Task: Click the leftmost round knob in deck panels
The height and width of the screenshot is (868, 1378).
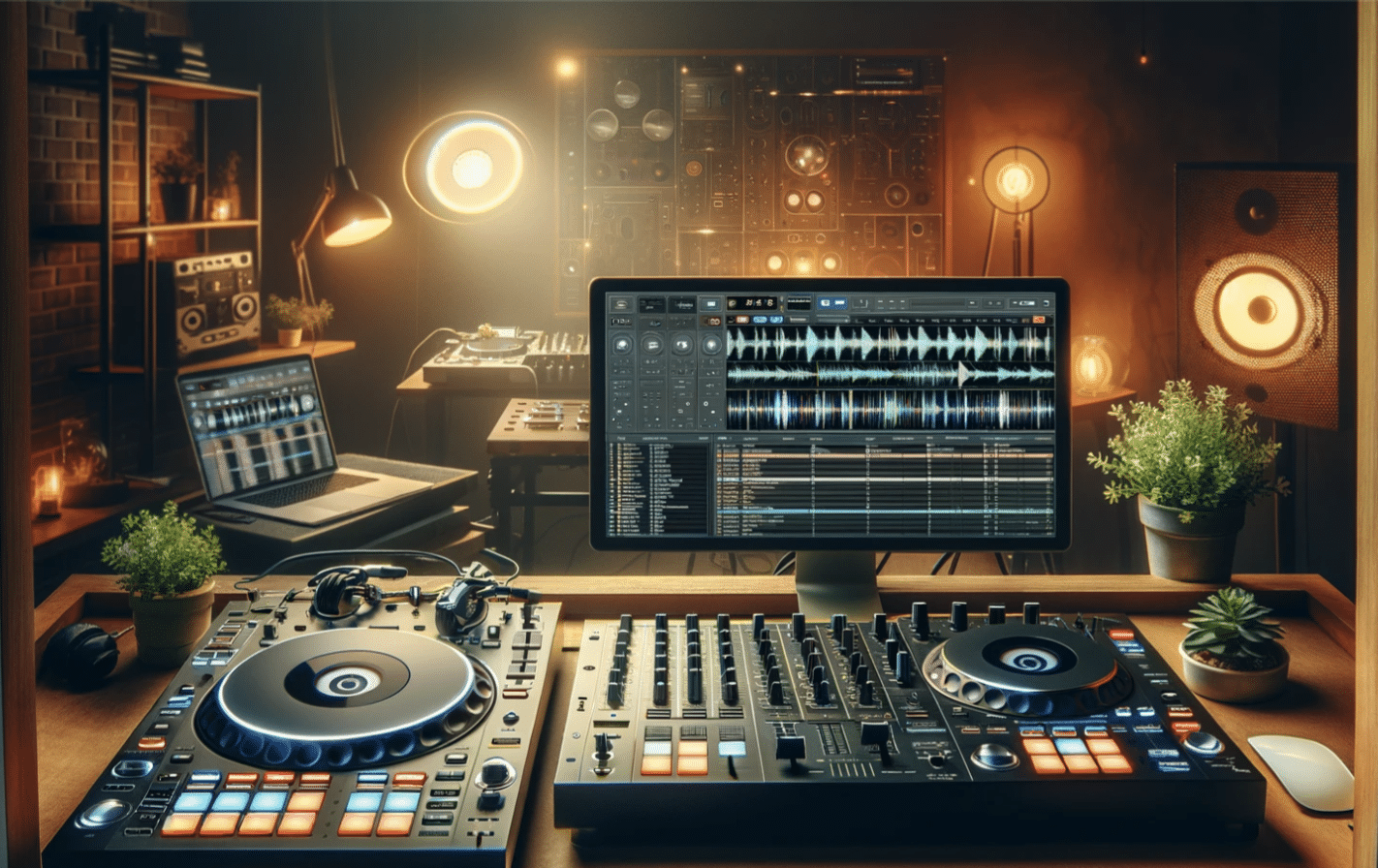Action: (623, 345)
